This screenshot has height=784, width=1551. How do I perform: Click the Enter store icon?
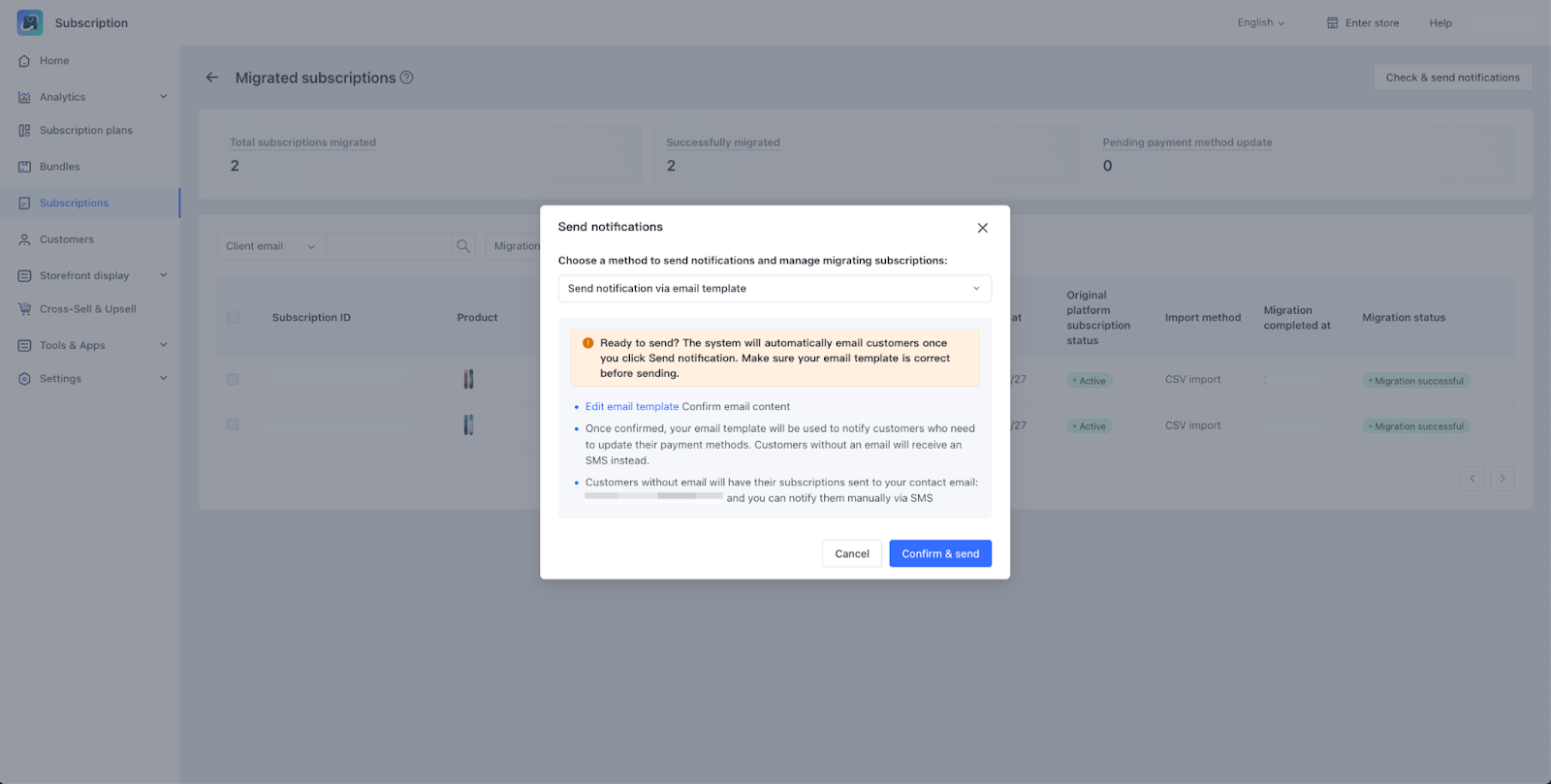click(x=1333, y=23)
